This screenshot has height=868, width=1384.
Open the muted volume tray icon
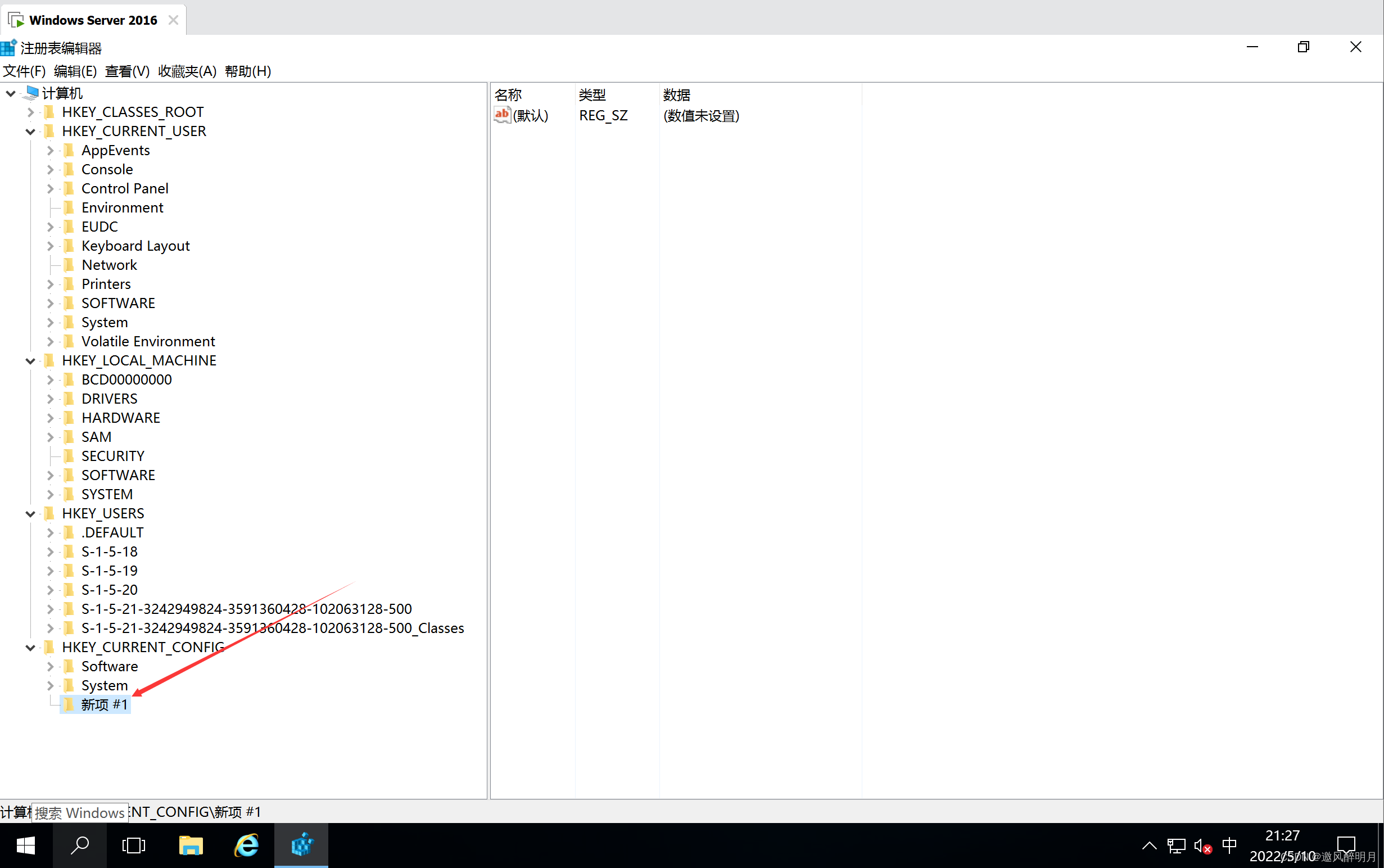(x=1202, y=846)
